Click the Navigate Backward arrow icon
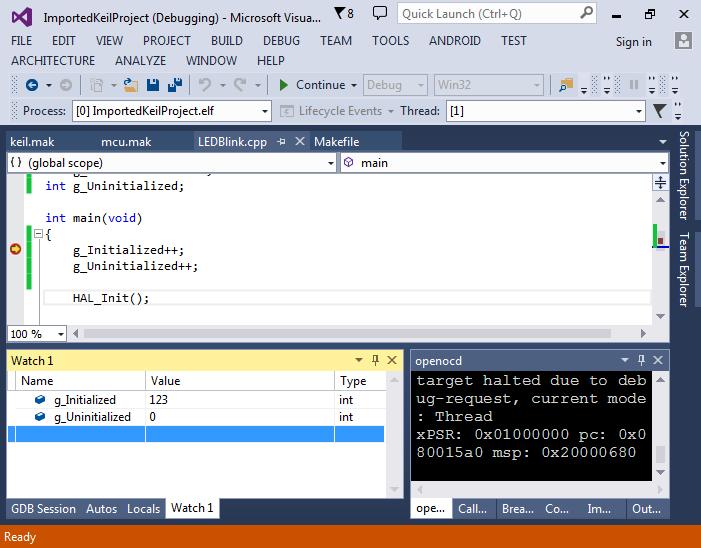701x548 pixels. 32,85
